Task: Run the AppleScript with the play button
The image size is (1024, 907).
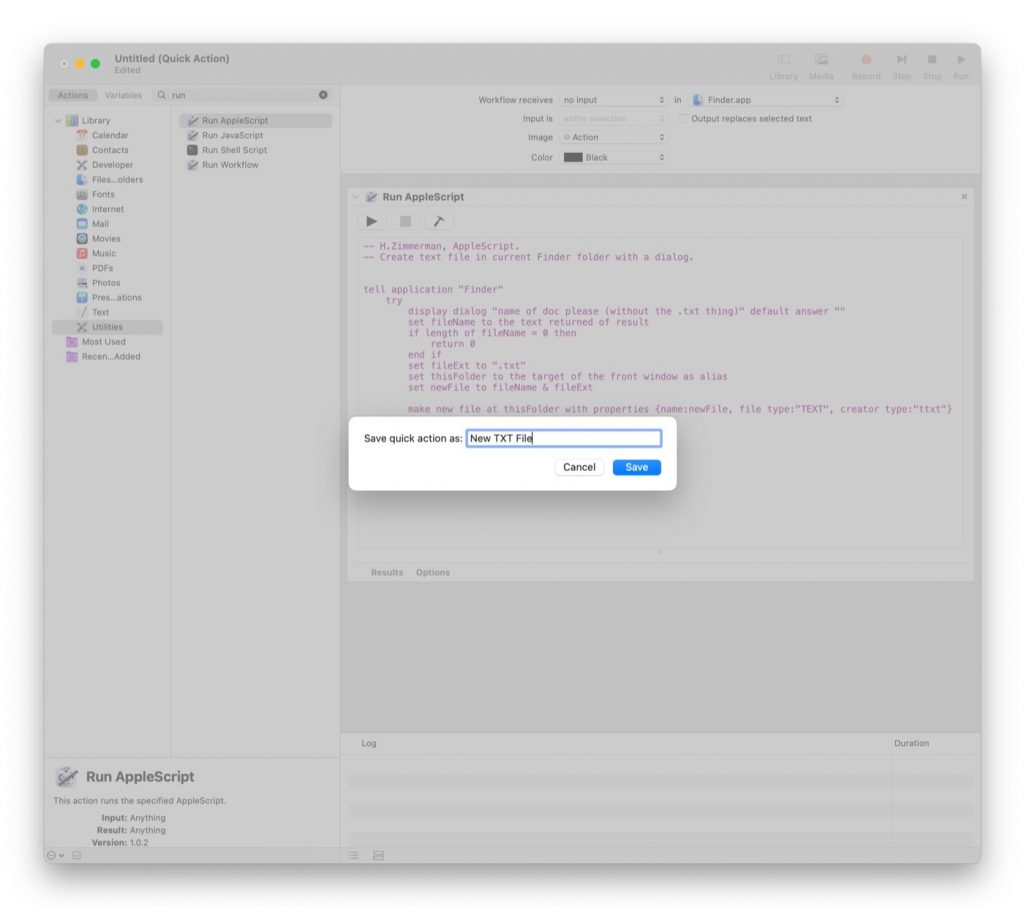Action: coord(372,222)
